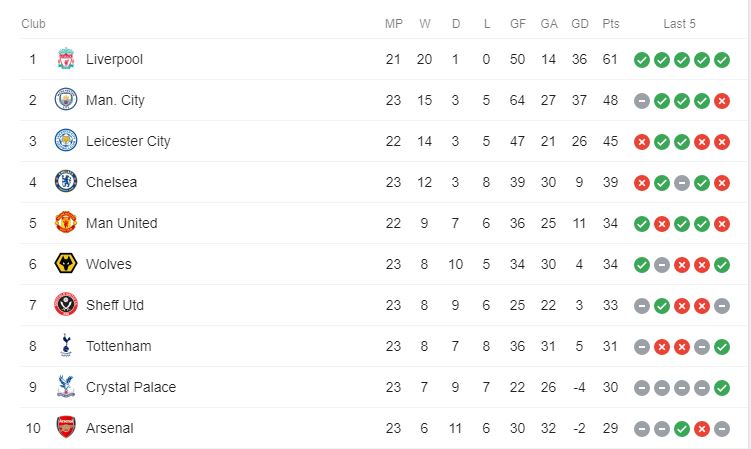Image resolution: width=751 pixels, height=449 pixels.
Task: Click Man. City's most recent red loss icon
Action: tap(722, 101)
